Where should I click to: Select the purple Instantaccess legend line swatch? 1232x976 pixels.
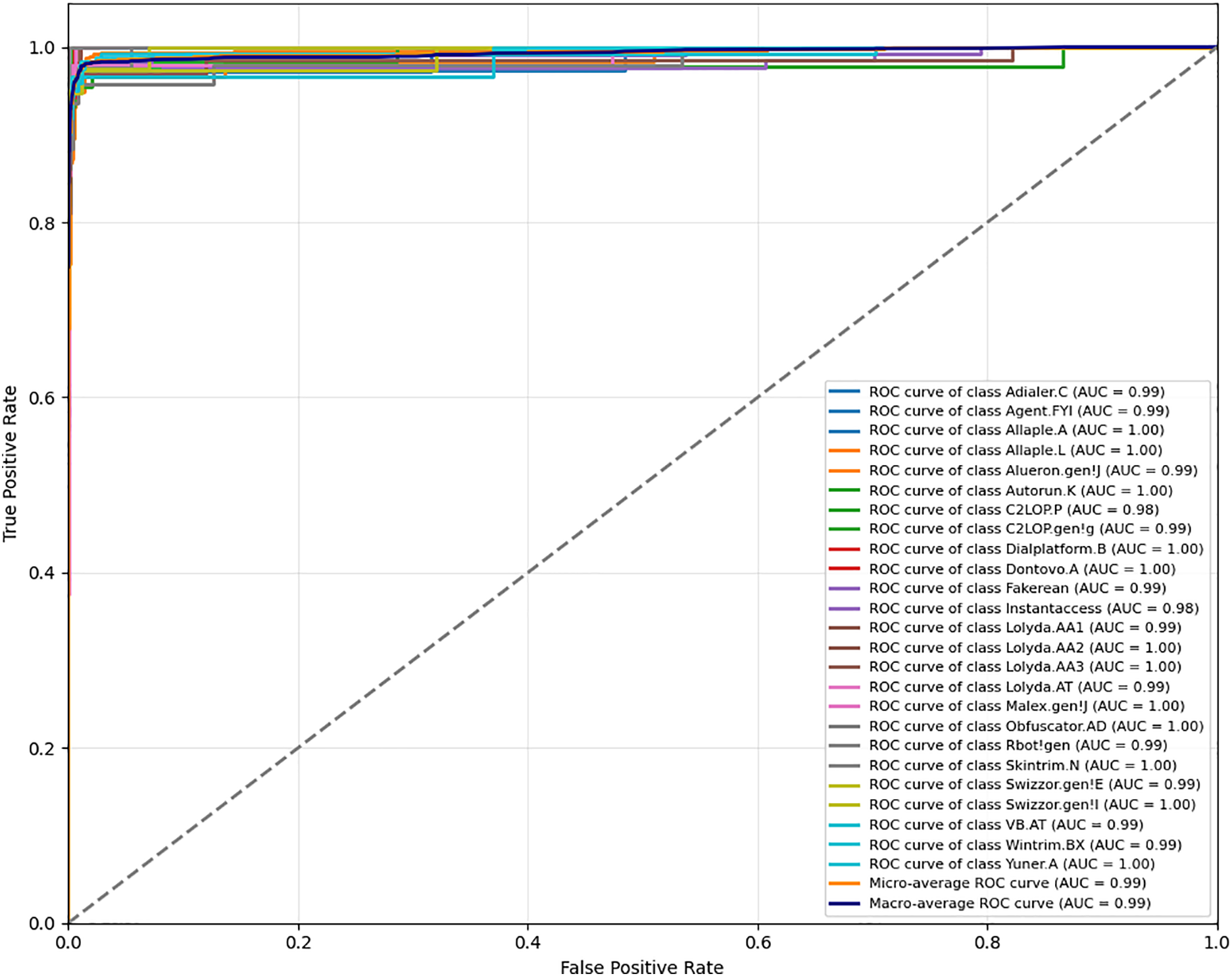click(x=845, y=608)
